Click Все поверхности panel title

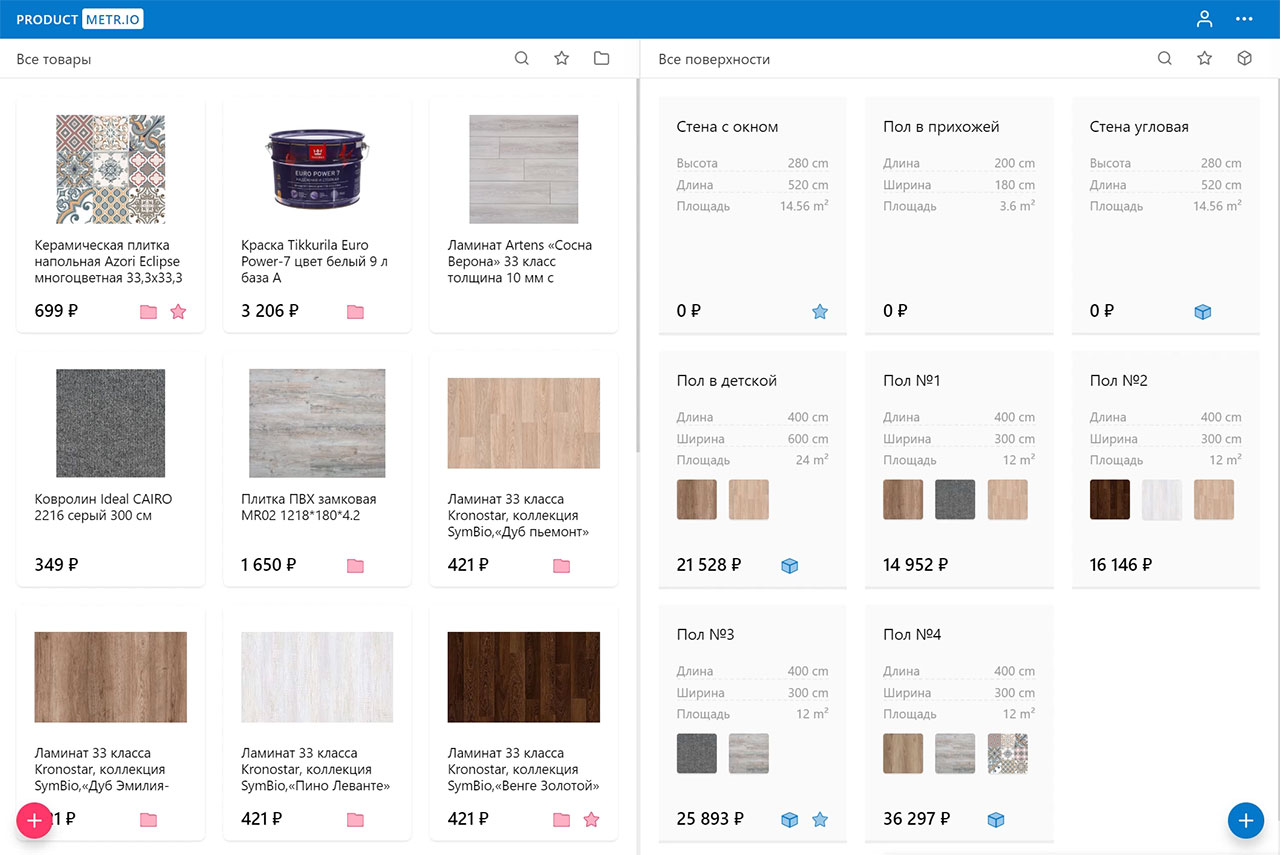tap(714, 60)
